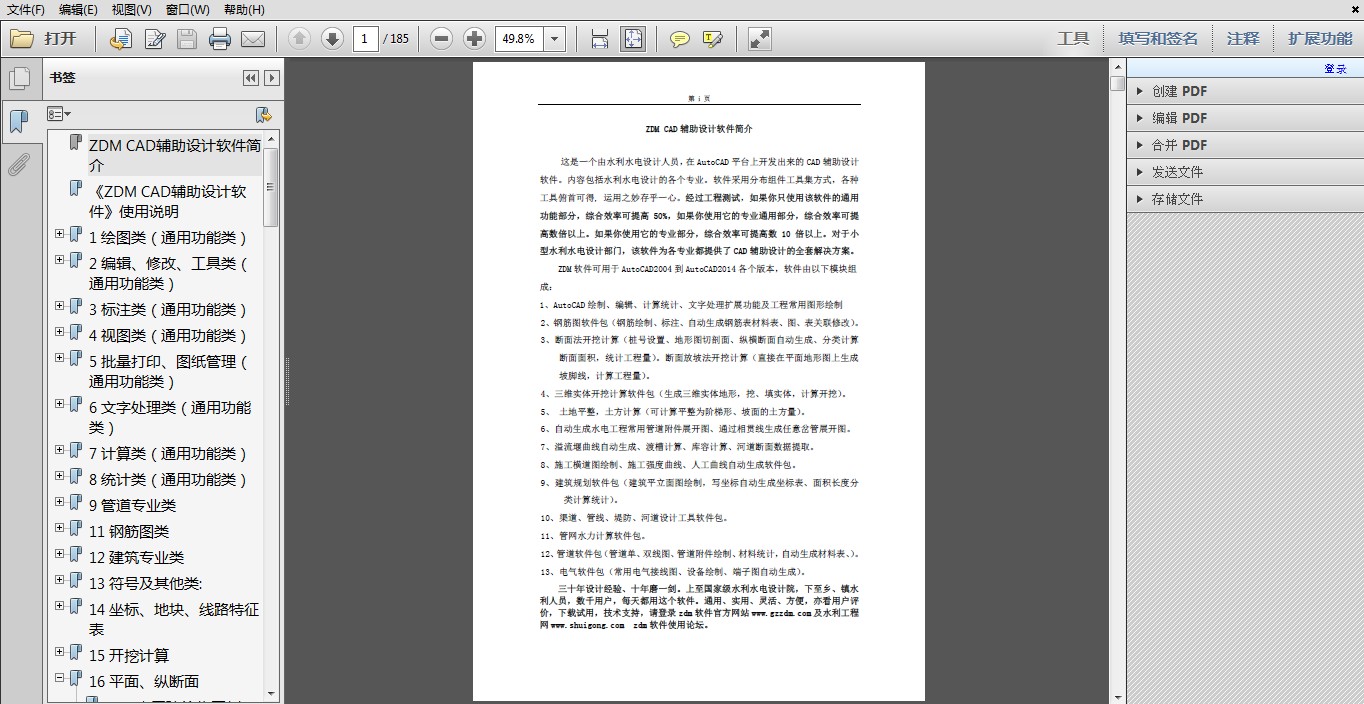Click the Open folder icon in toolbar
Viewport: 1364px width, 704px height.
click(21, 39)
